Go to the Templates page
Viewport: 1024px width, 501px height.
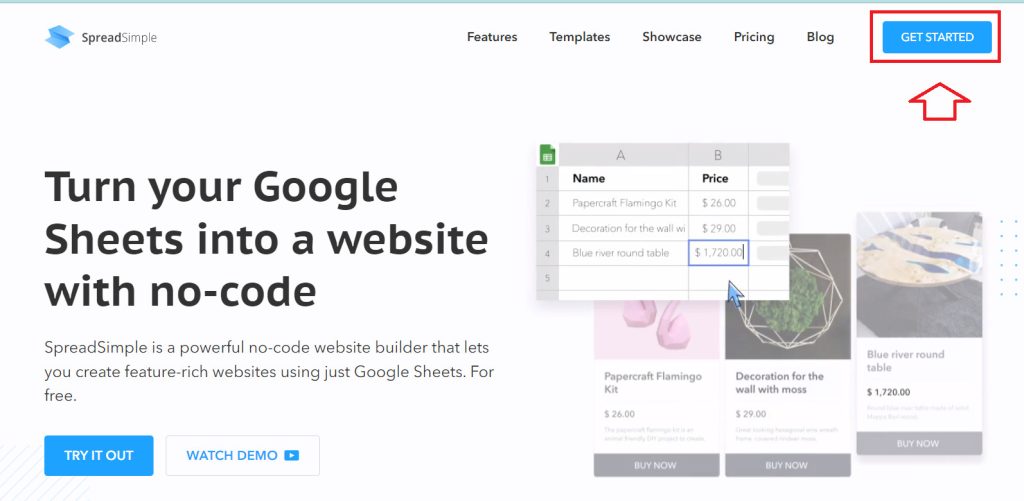(579, 37)
